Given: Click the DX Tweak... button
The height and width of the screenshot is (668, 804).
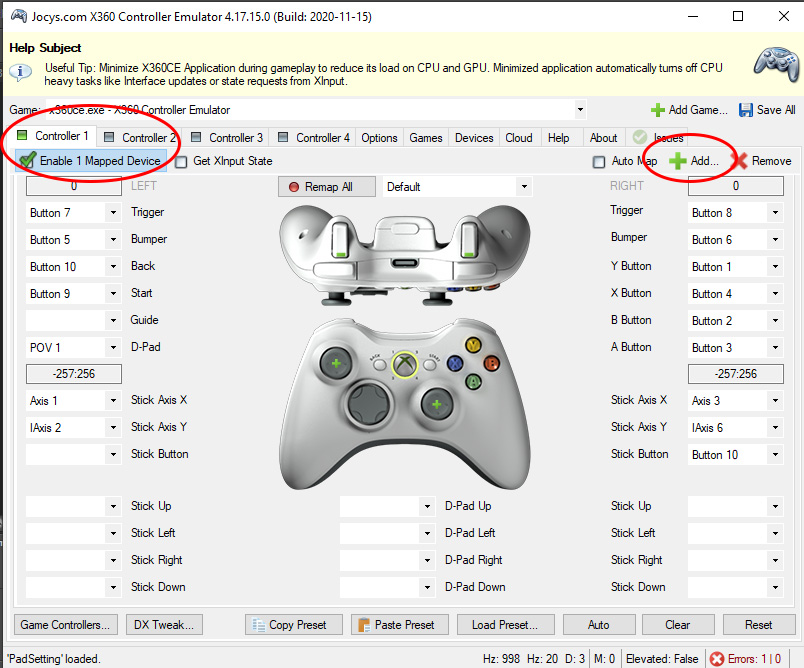Looking at the screenshot, I should (x=164, y=625).
